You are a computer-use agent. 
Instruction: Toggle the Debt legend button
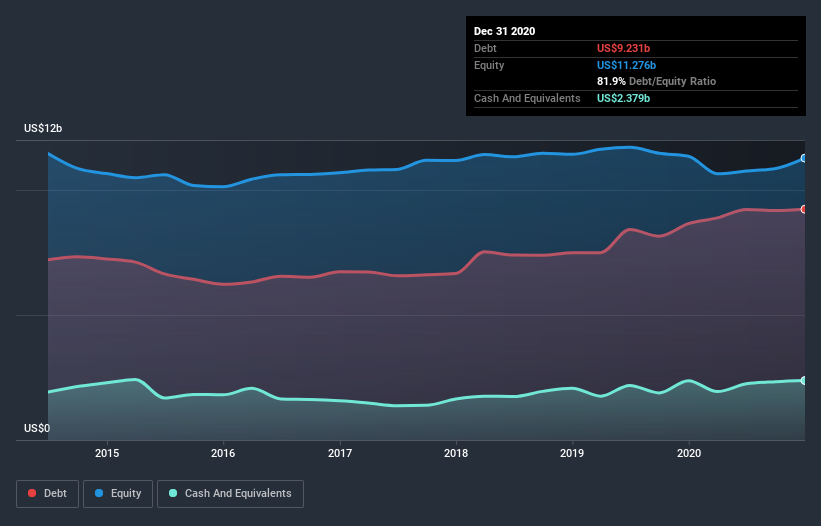[47, 494]
